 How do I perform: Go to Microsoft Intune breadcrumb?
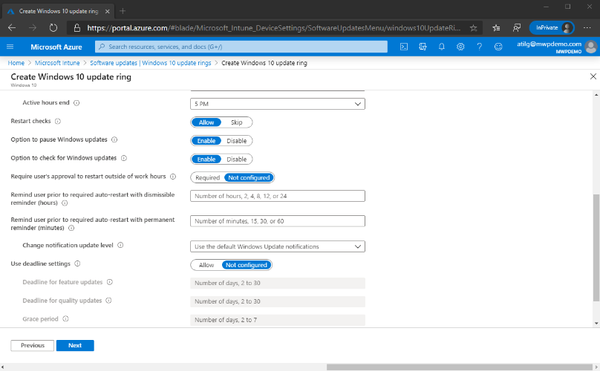click(57, 63)
